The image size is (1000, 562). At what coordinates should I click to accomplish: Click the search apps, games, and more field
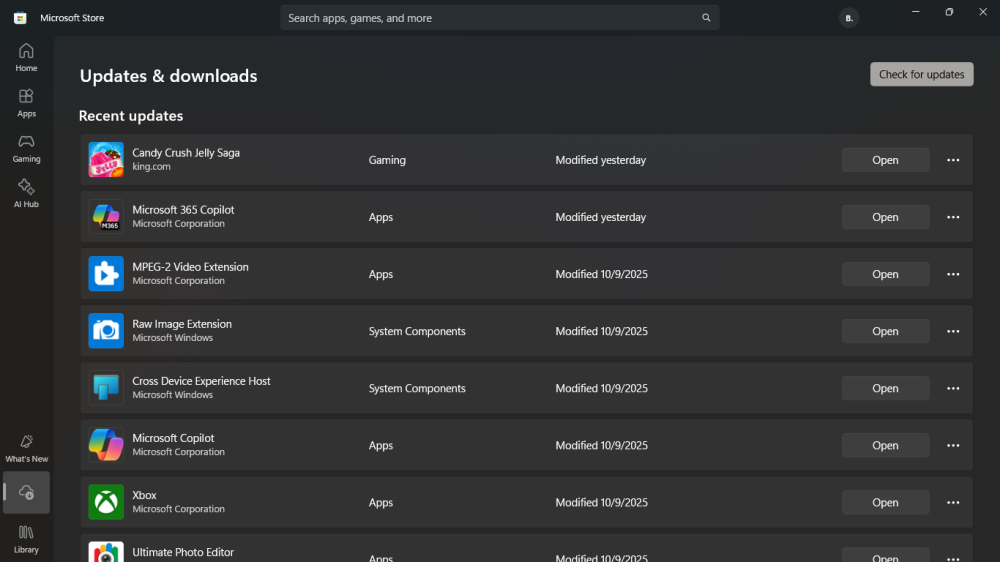(490, 18)
